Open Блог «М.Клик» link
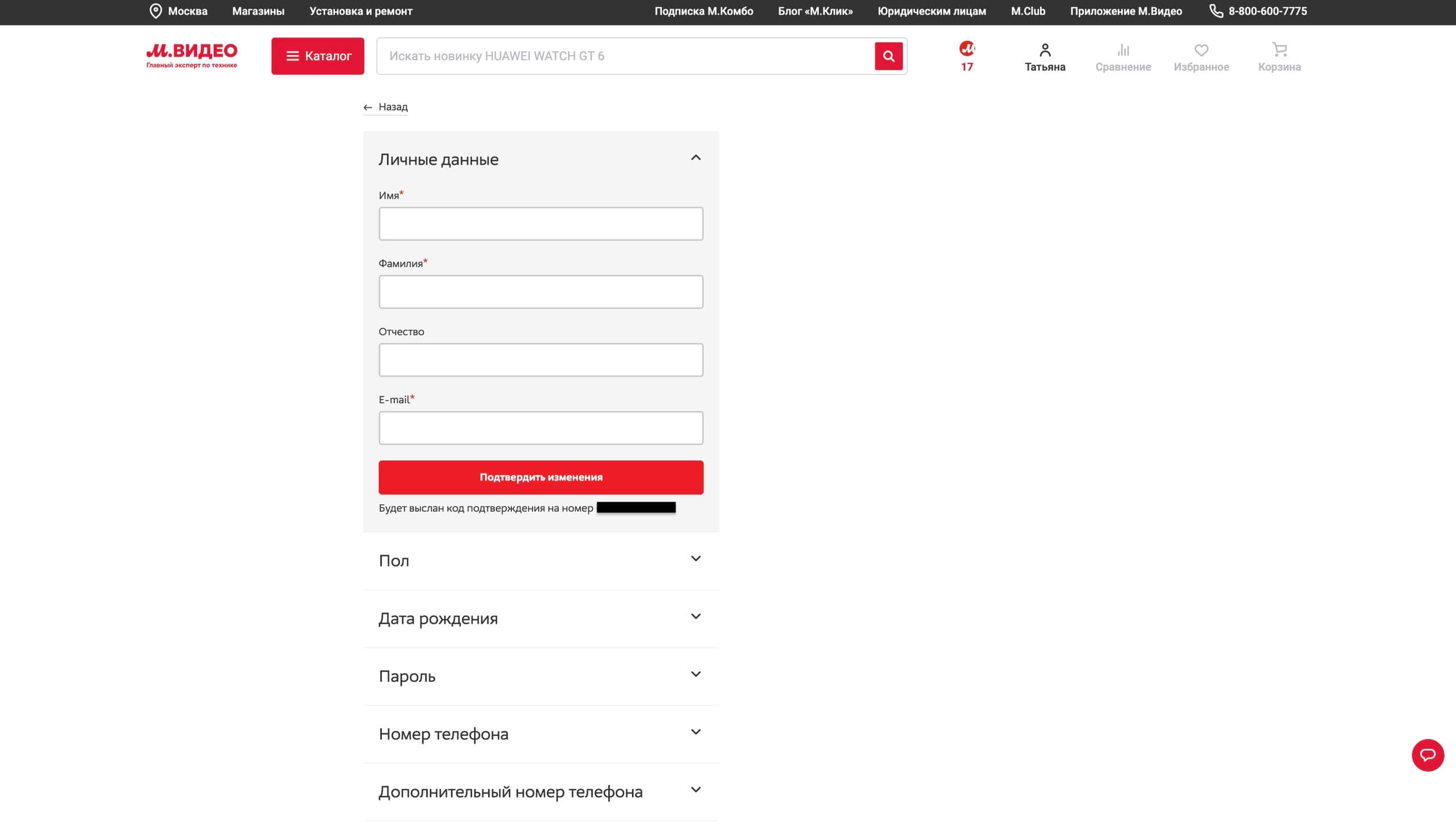The image size is (1456, 835). click(815, 11)
